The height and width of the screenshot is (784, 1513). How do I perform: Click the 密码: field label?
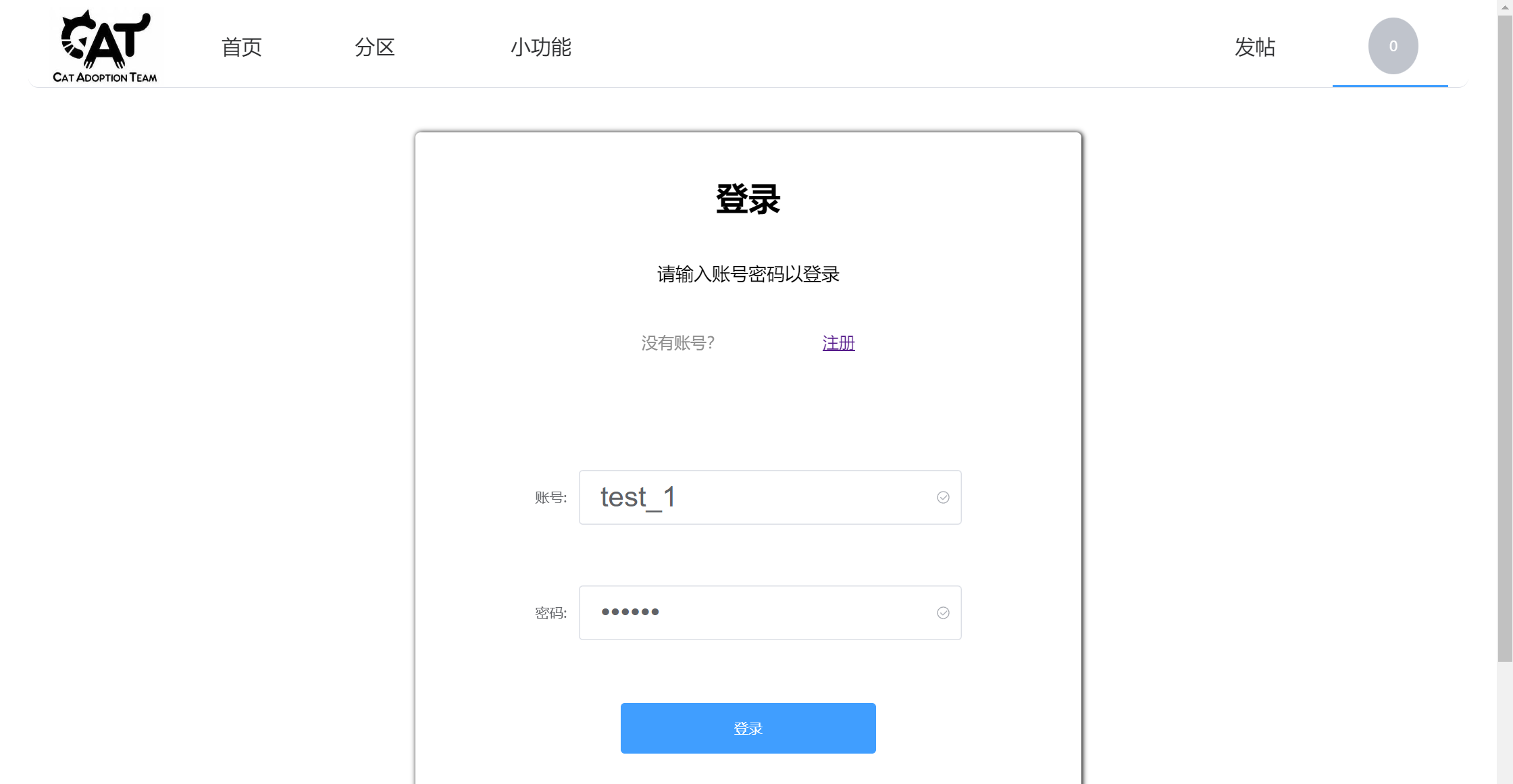[550, 613]
